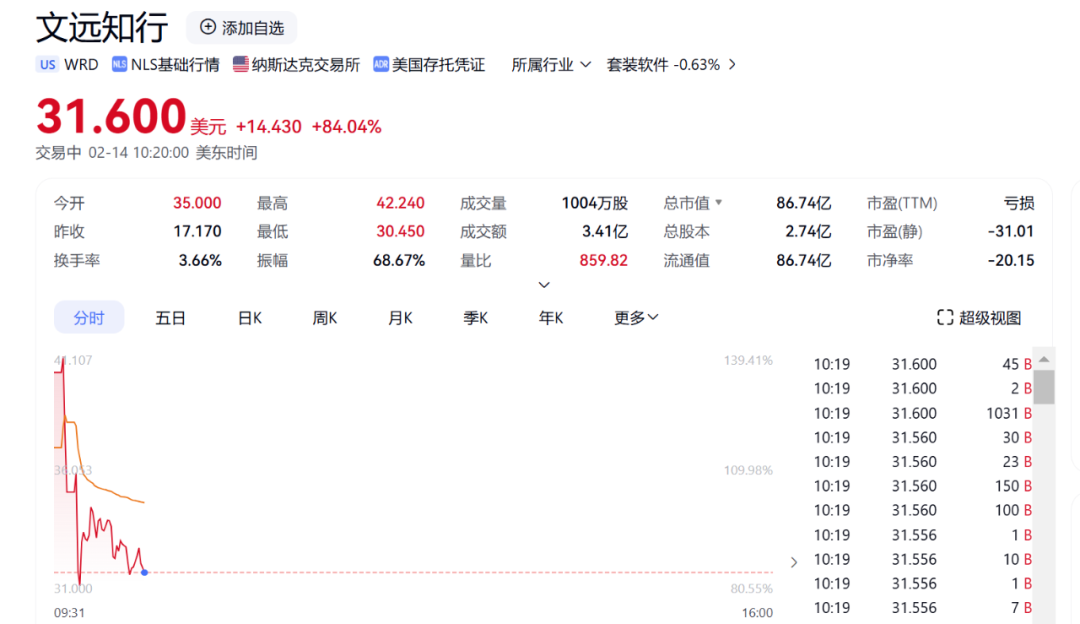Open the 周K chart tab

[x=324, y=318]
